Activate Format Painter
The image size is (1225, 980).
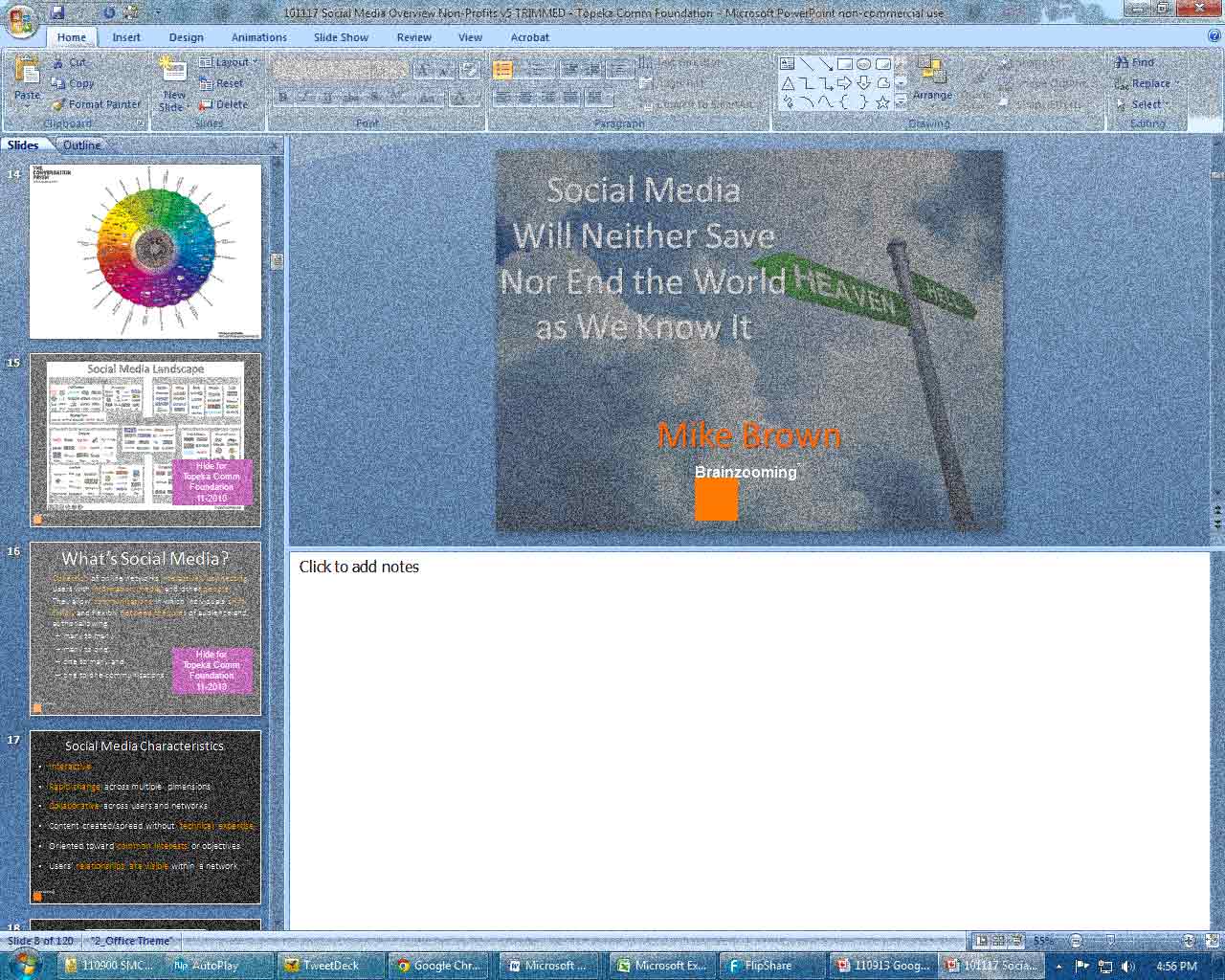[x=96, y=104]
